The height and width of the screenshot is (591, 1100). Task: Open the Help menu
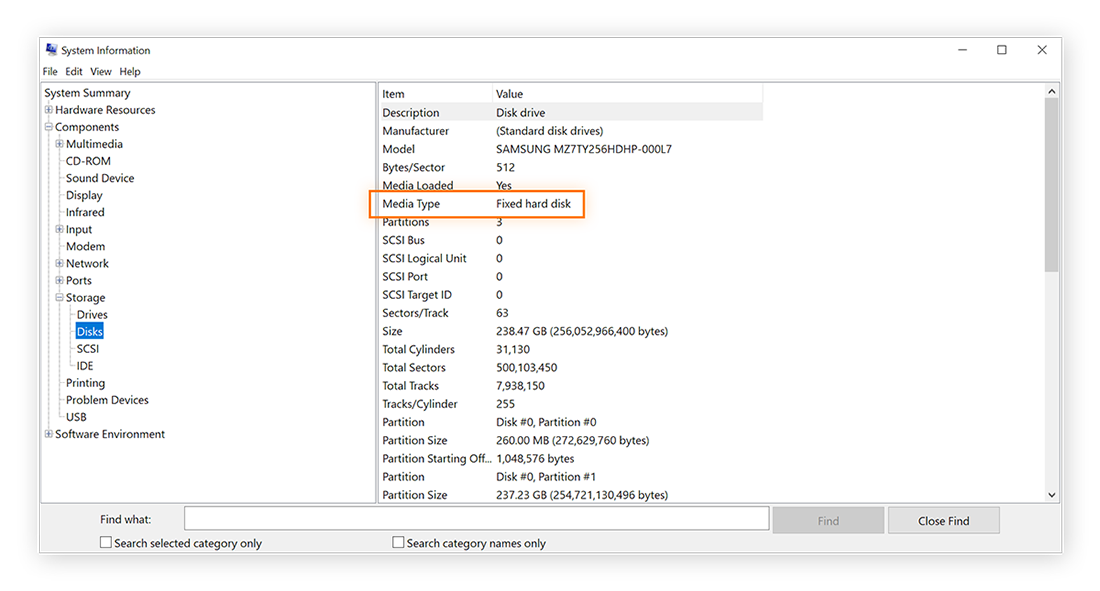[129, 71]
